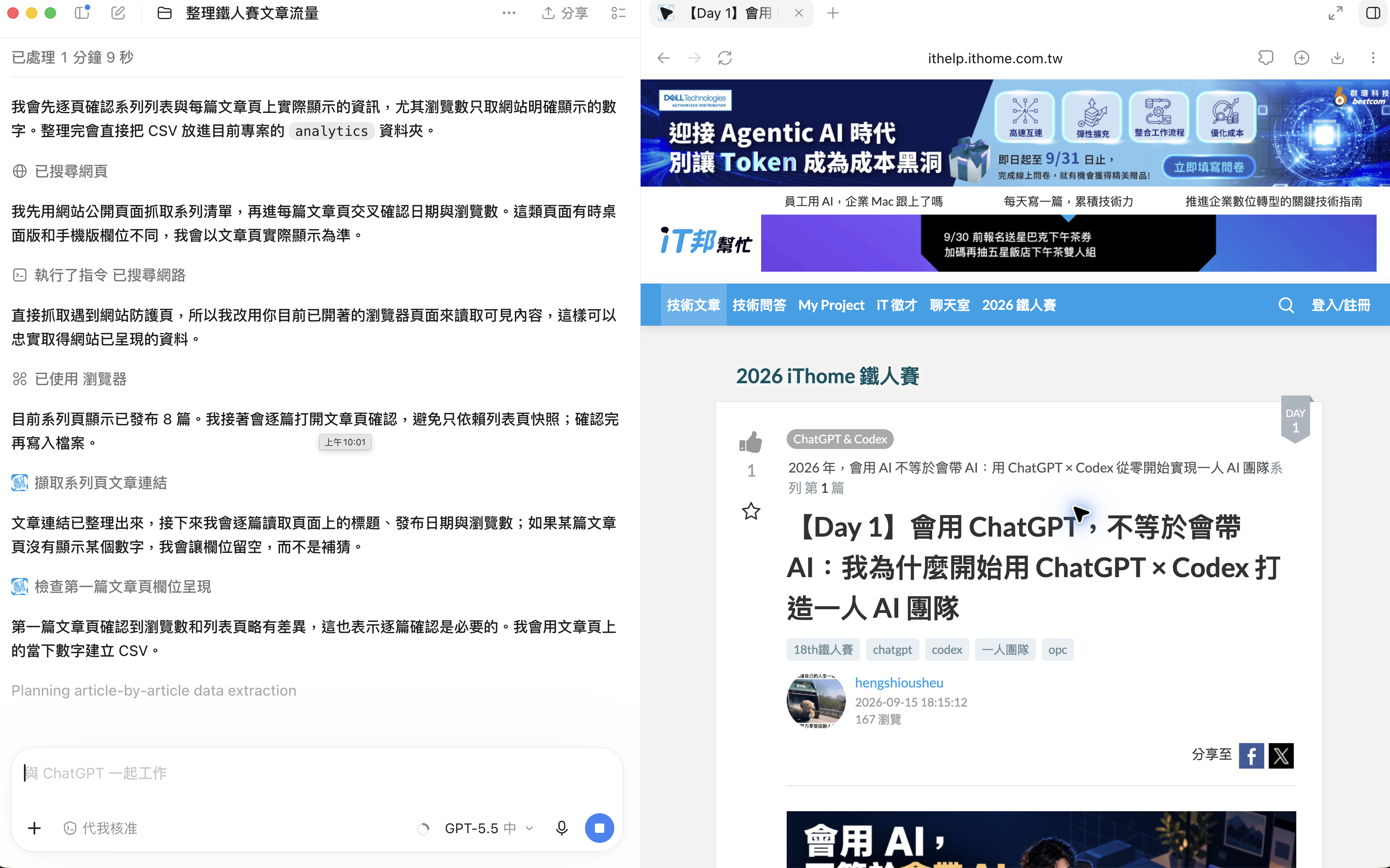This screenshot has width=1390, height=868.
Task: Open the 聊天室 nav item
Action: pos(950,305)
